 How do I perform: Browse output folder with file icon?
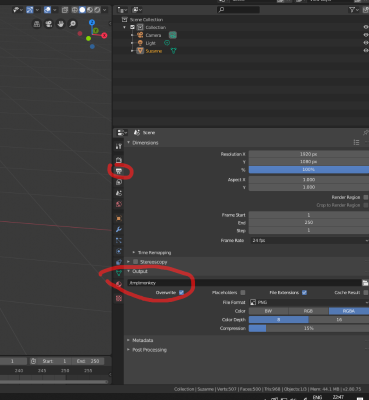365,283
